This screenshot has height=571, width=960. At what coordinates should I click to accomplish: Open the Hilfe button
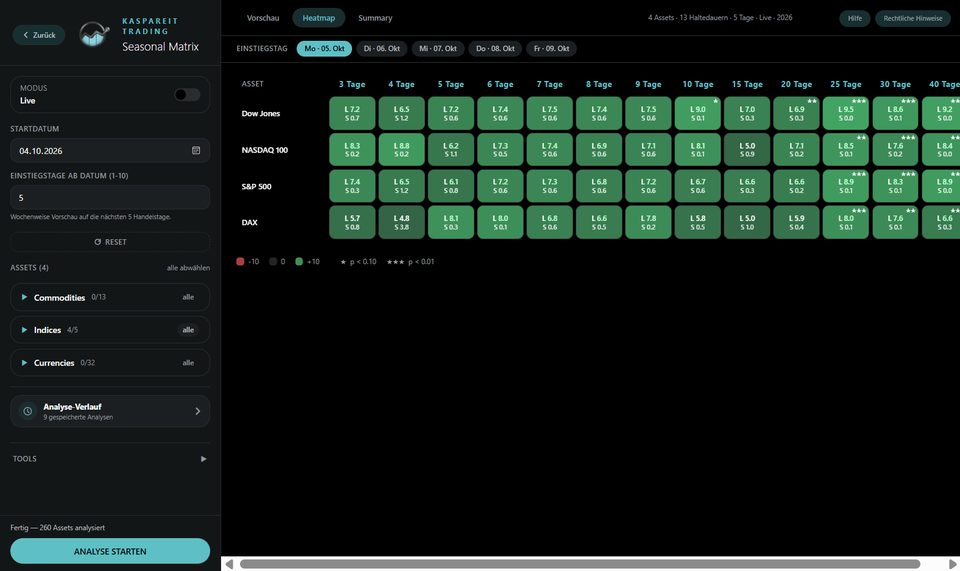(x=855, y=18)
